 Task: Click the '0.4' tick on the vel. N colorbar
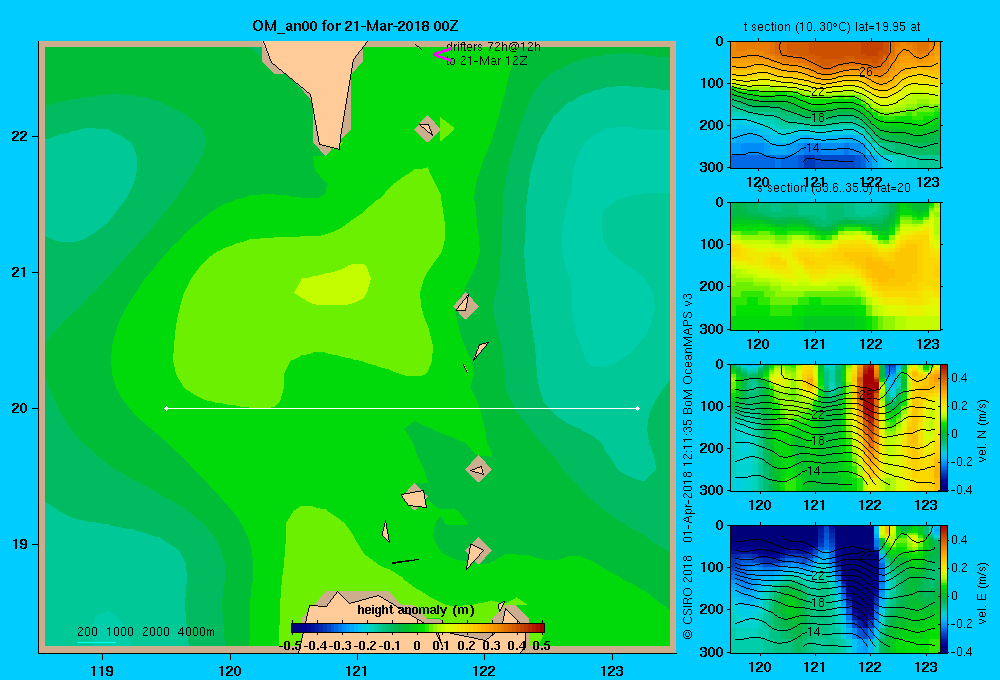959,378
